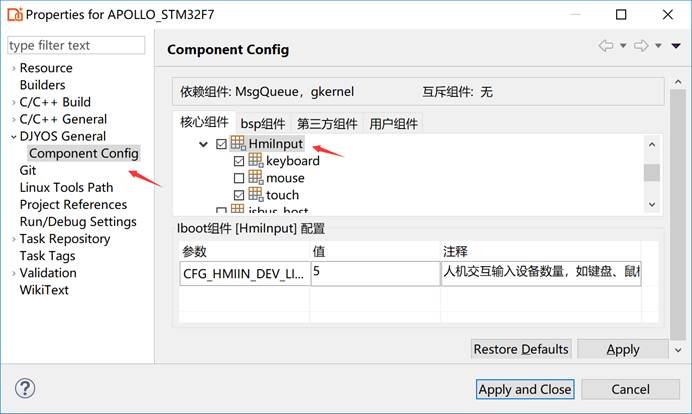
Task: Click the Apply and Close button
Action: (x=525, y=389)
